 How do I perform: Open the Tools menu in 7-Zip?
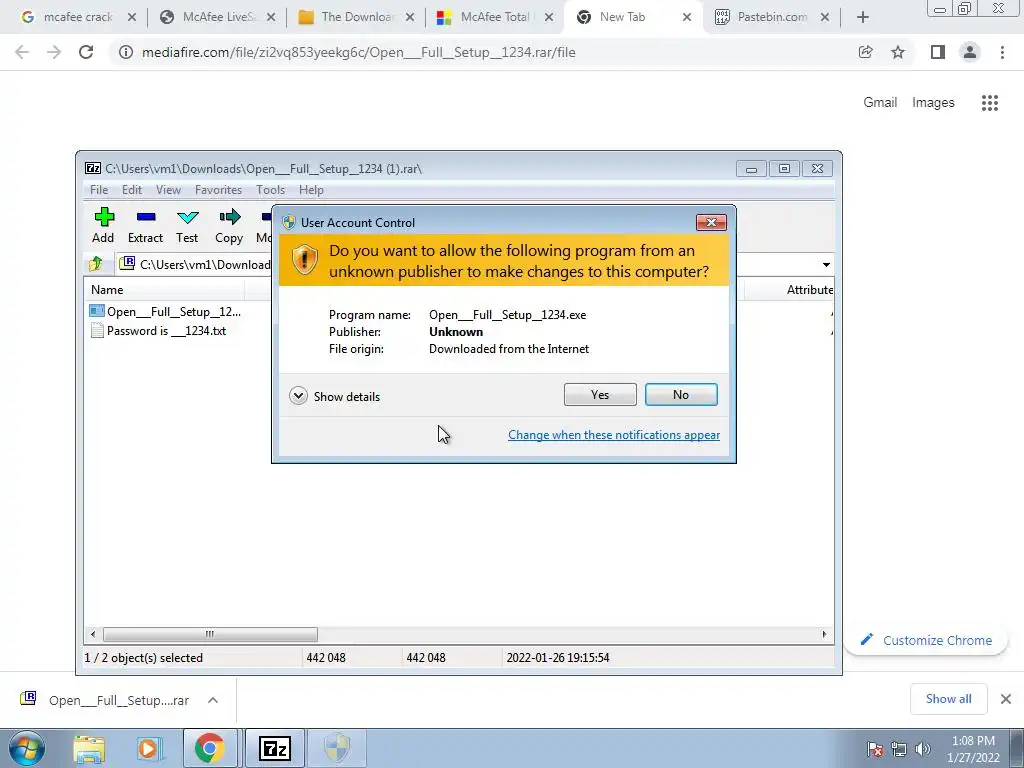(x=270, y=190)
